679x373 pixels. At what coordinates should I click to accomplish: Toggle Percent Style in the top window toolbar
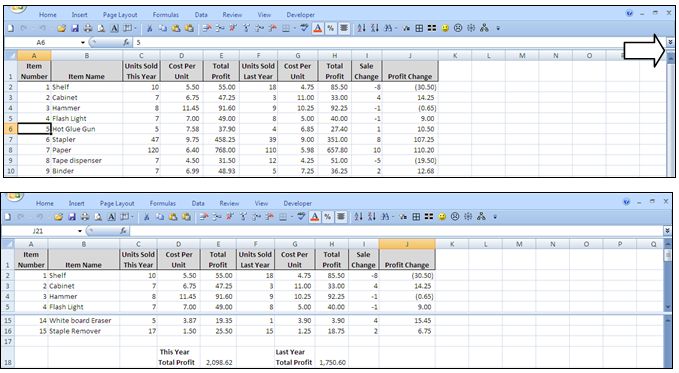(331, 28)
